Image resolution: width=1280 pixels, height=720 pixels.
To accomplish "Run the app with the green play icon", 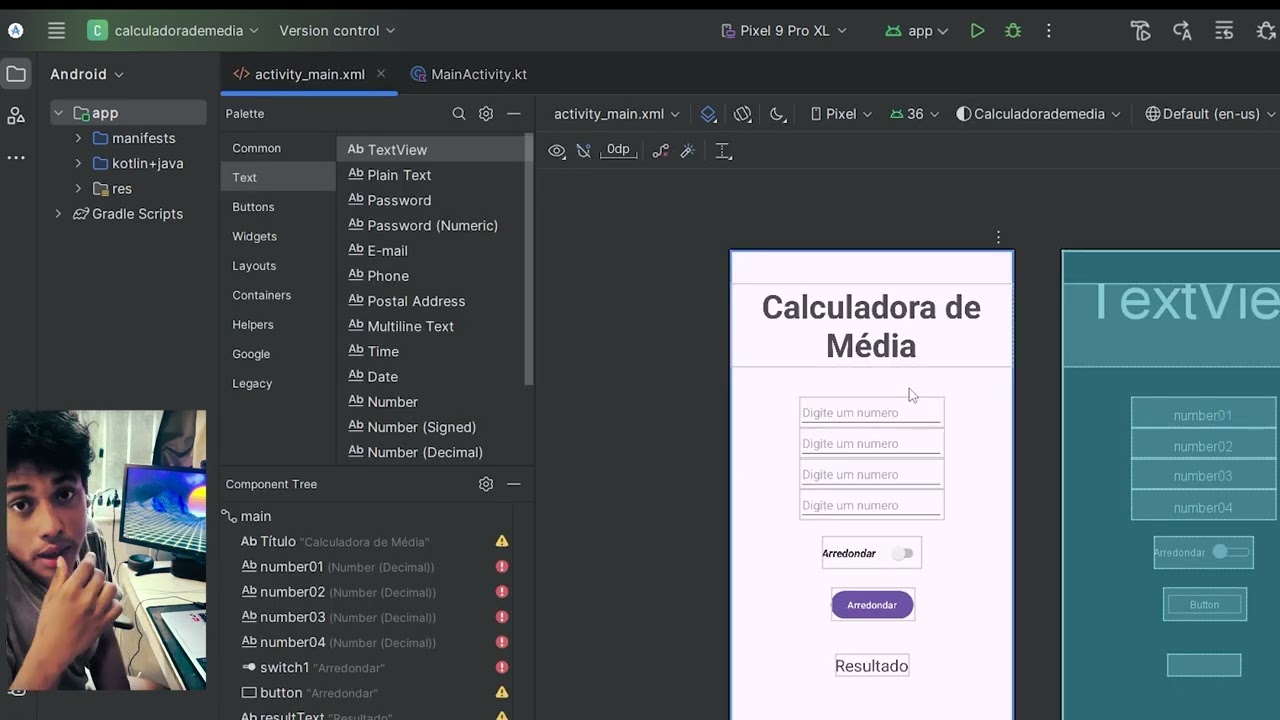I will [977, 31].
